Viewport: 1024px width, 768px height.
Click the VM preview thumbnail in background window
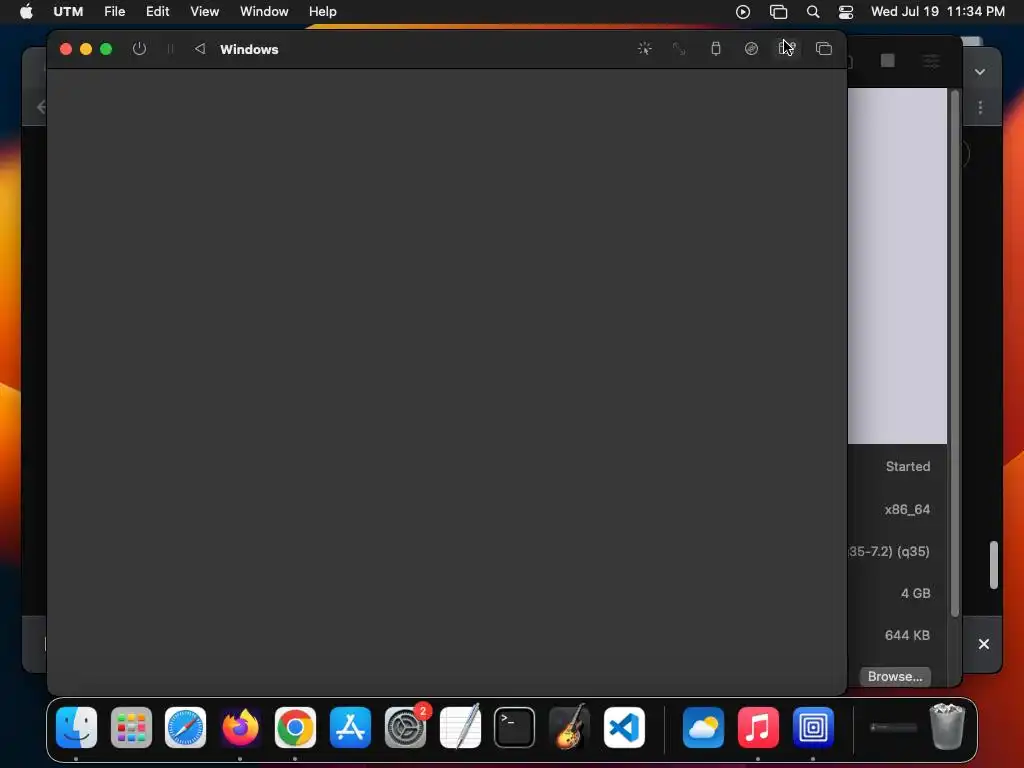pyautogui.click(x=897, y=266)
